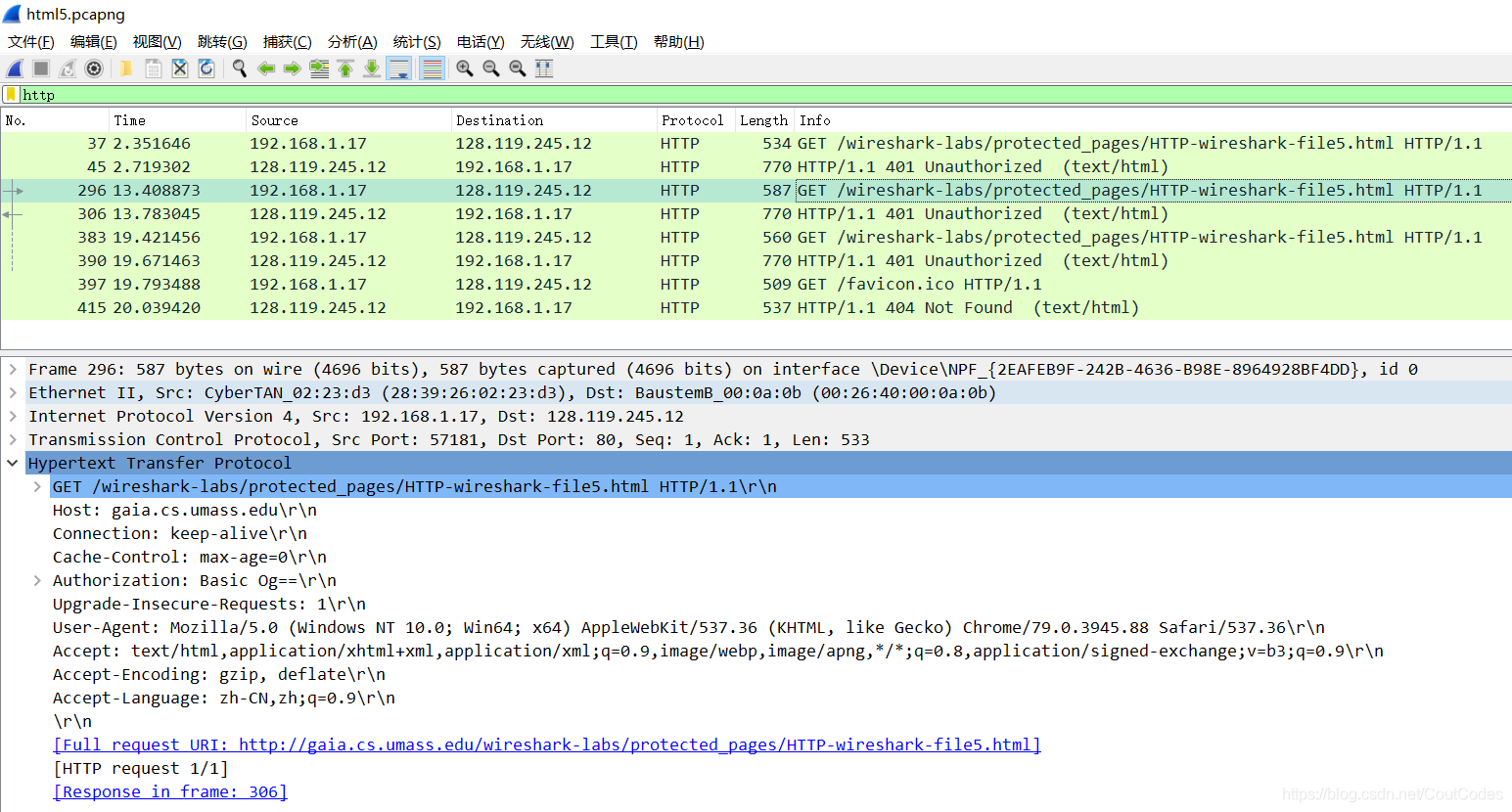
Task: Sort by the No. column header
Action: 55,120
